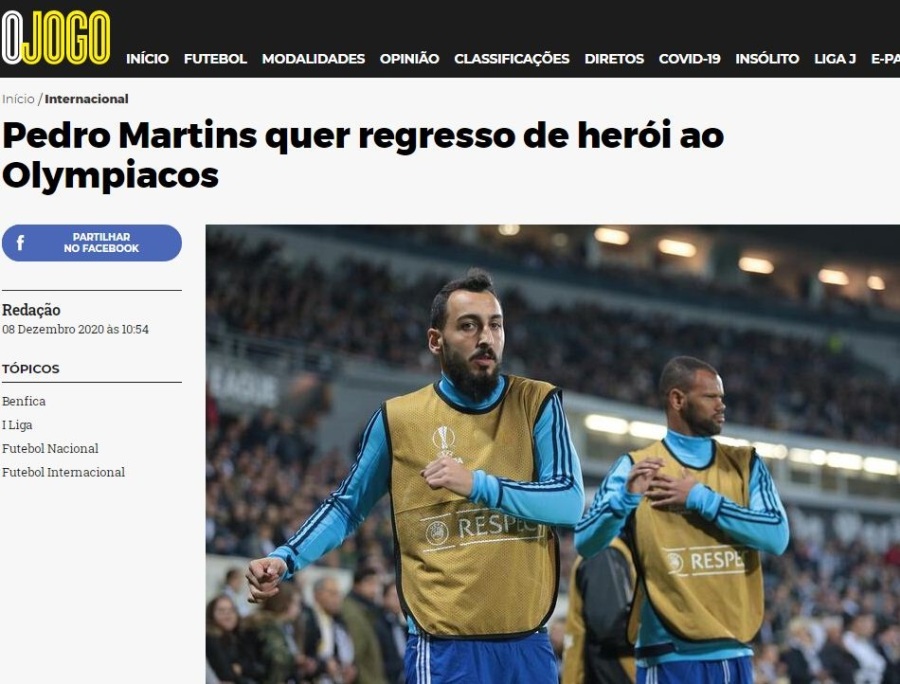Share article via Partilhar no Facebook
900x684 pixels.
coord(92,243)
